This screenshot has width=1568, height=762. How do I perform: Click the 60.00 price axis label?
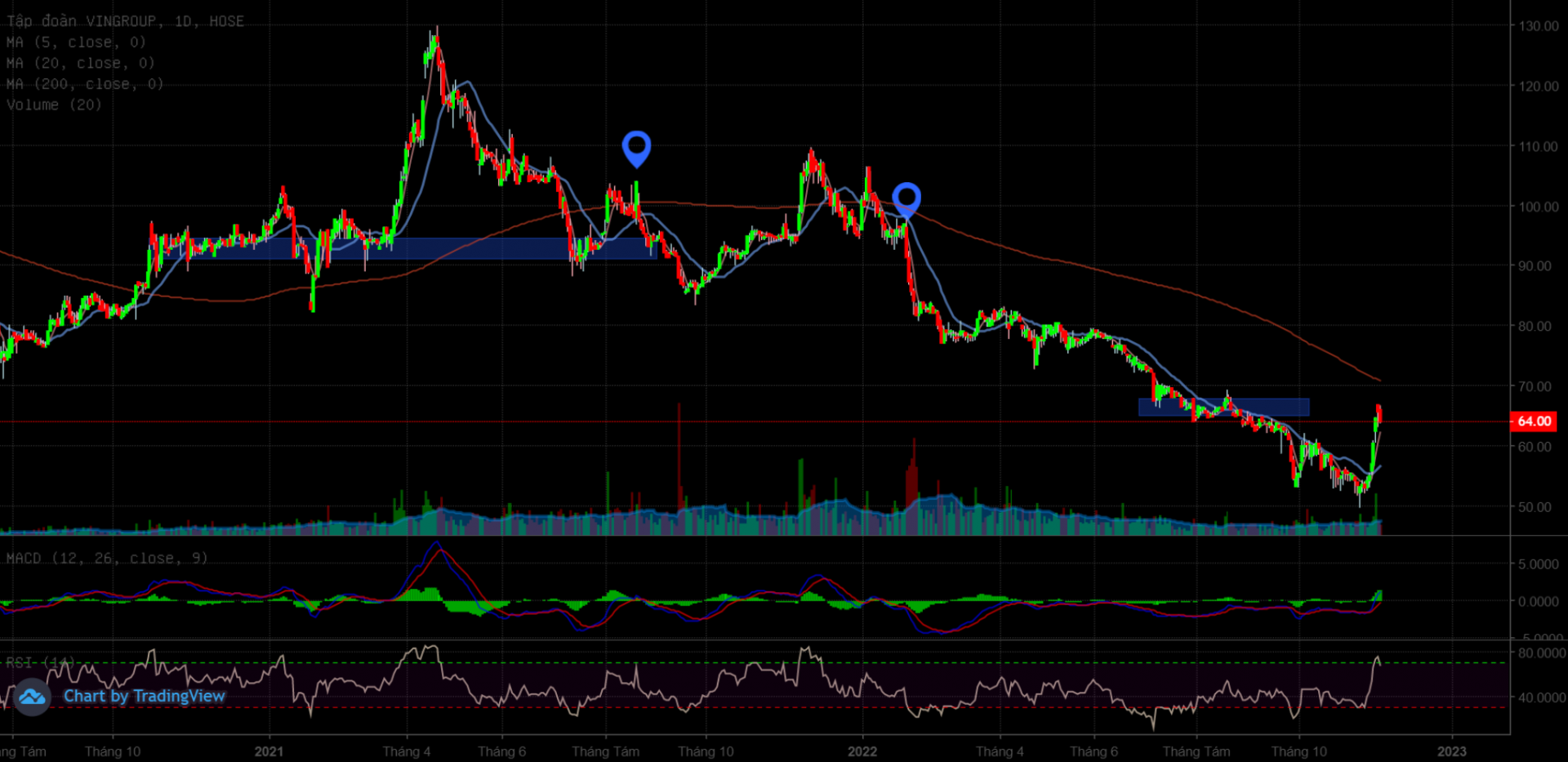[x=1535, y=447]
